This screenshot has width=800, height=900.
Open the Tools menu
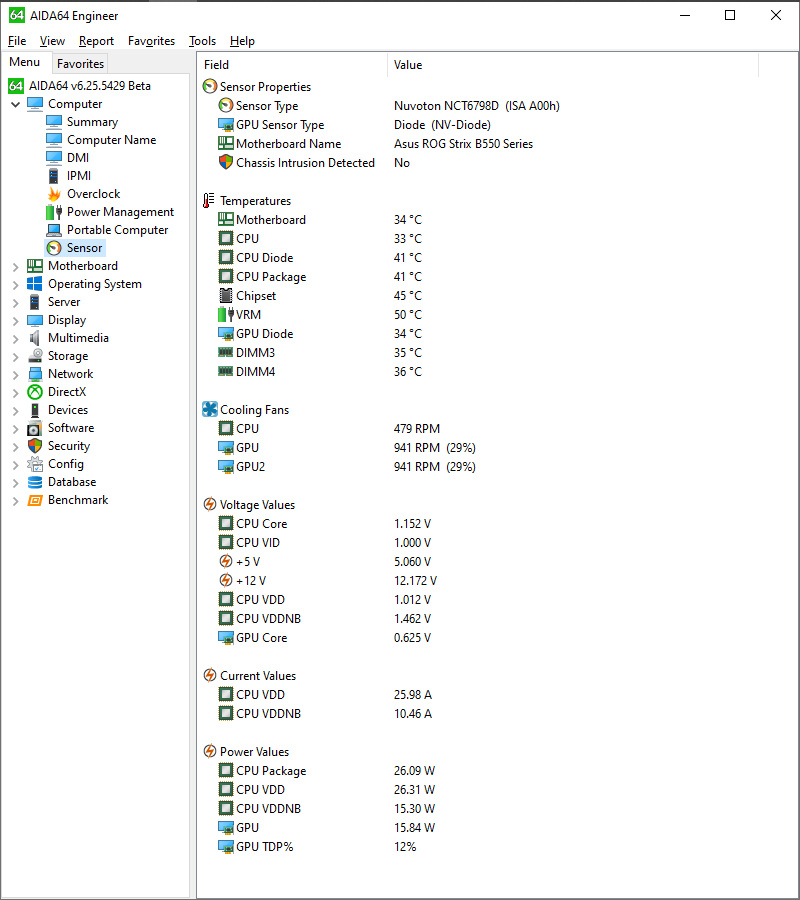tap(203, 41)
